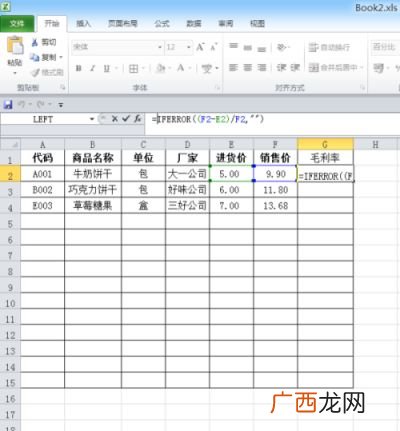Click the text Orientation icon
The height and width of the screenshot is (431, 400).
[282, 47]
